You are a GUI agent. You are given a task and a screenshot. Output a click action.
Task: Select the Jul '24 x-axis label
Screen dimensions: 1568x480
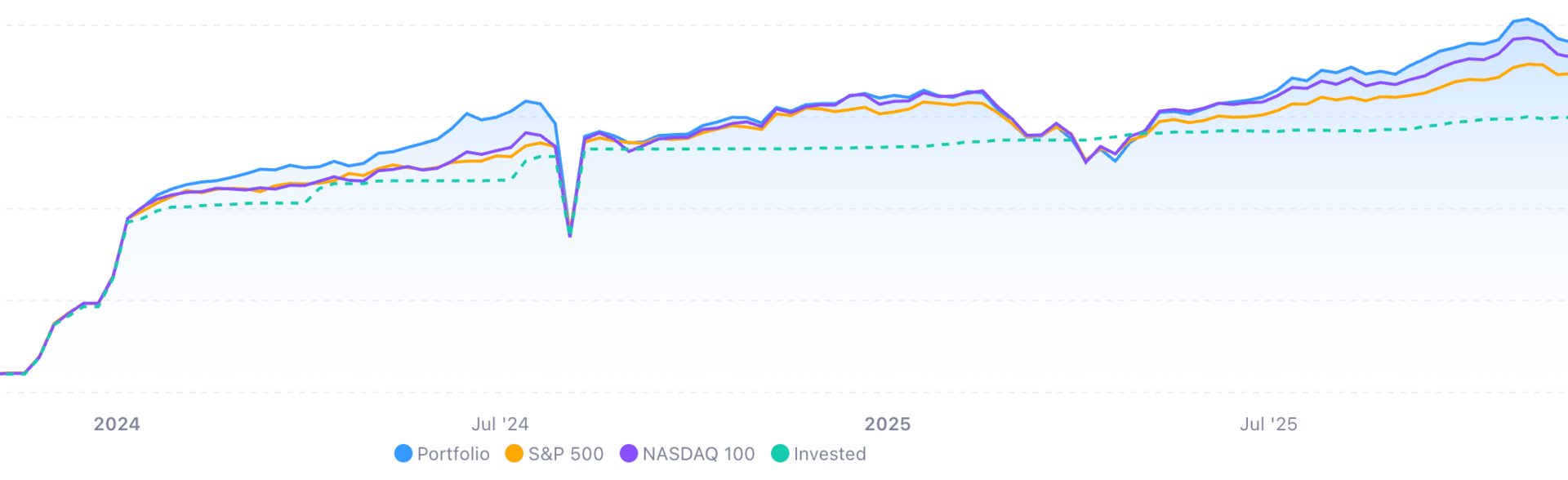[500, 424]
